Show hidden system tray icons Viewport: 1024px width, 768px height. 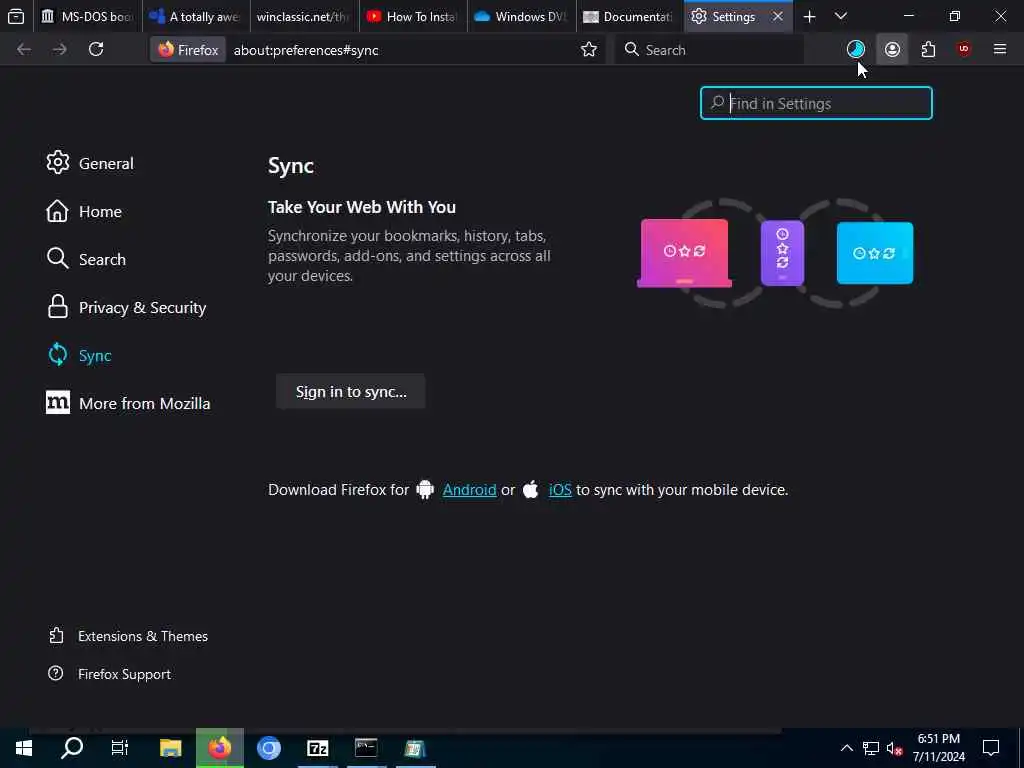coord(846,748)
